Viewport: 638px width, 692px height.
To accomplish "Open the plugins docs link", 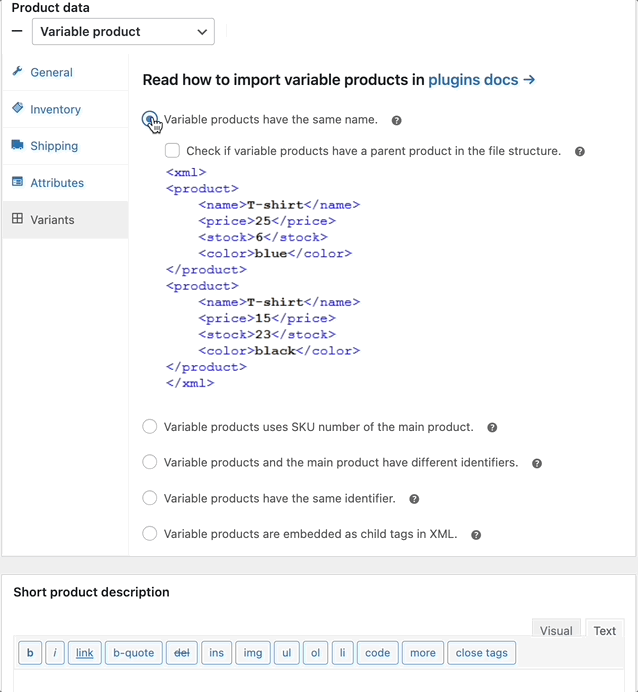I will pyautogui.click(x=481, y=80).
